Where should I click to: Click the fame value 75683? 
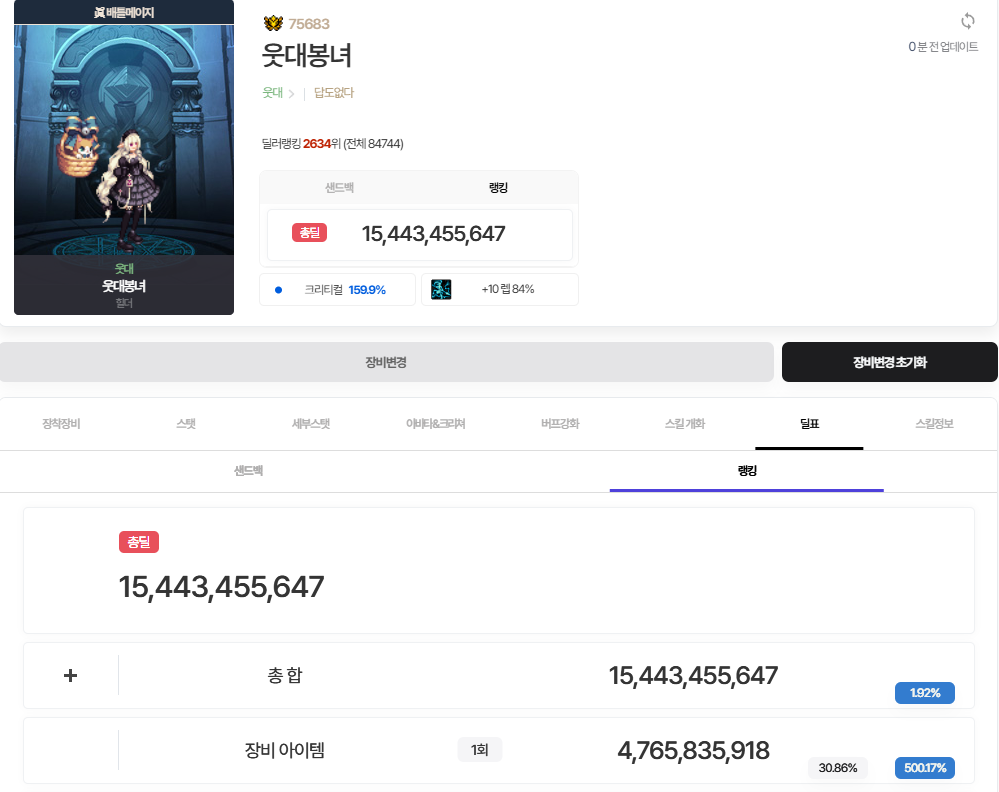click(x=309, y=24)
